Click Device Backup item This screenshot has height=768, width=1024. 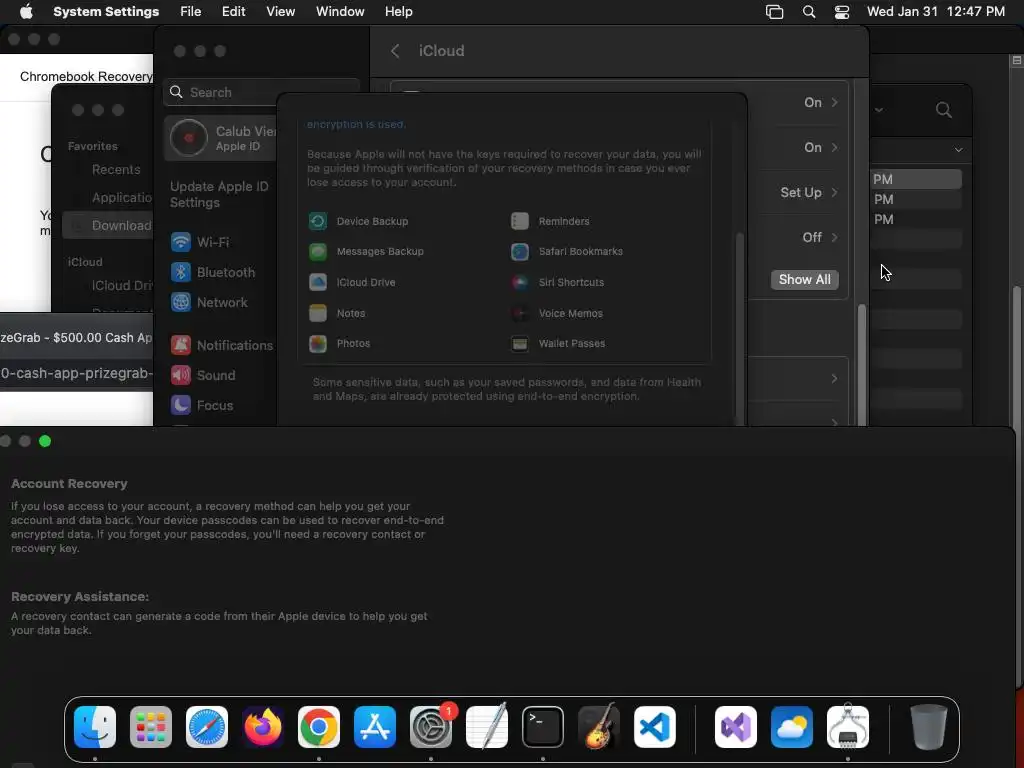click(359, 221)
